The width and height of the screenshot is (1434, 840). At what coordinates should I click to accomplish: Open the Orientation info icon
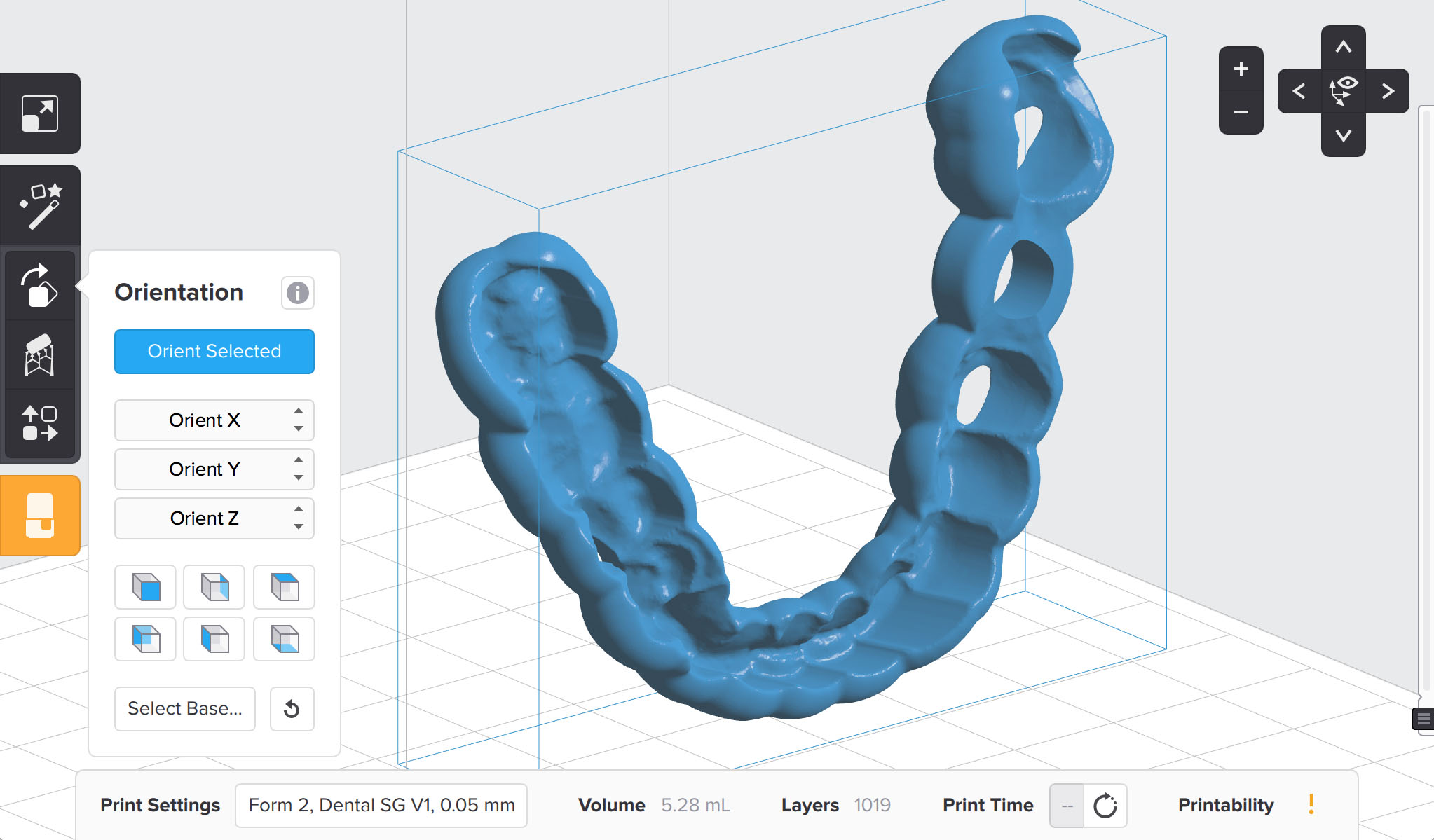(x=297, y=293)
